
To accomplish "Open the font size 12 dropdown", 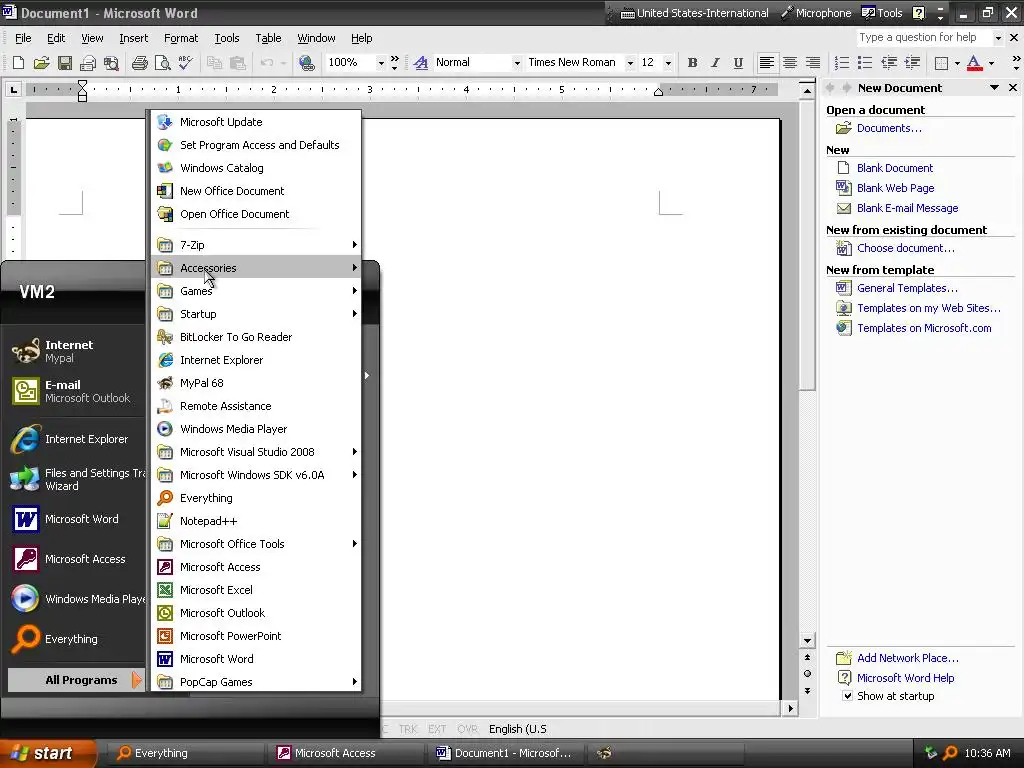I will coord(667,63).
